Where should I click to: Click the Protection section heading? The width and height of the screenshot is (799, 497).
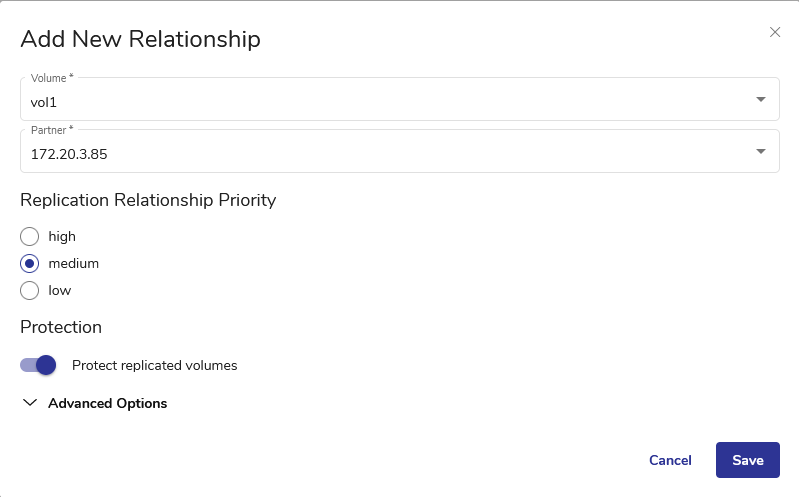coord(61,327)
